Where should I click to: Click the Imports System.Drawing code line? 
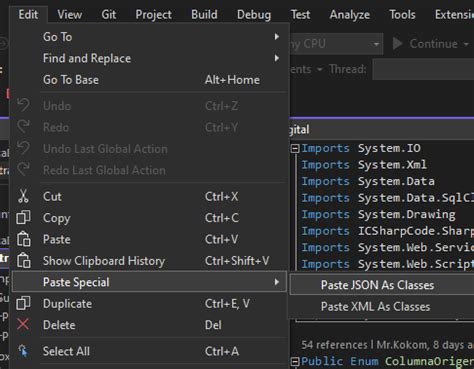[x=378, y=214]
